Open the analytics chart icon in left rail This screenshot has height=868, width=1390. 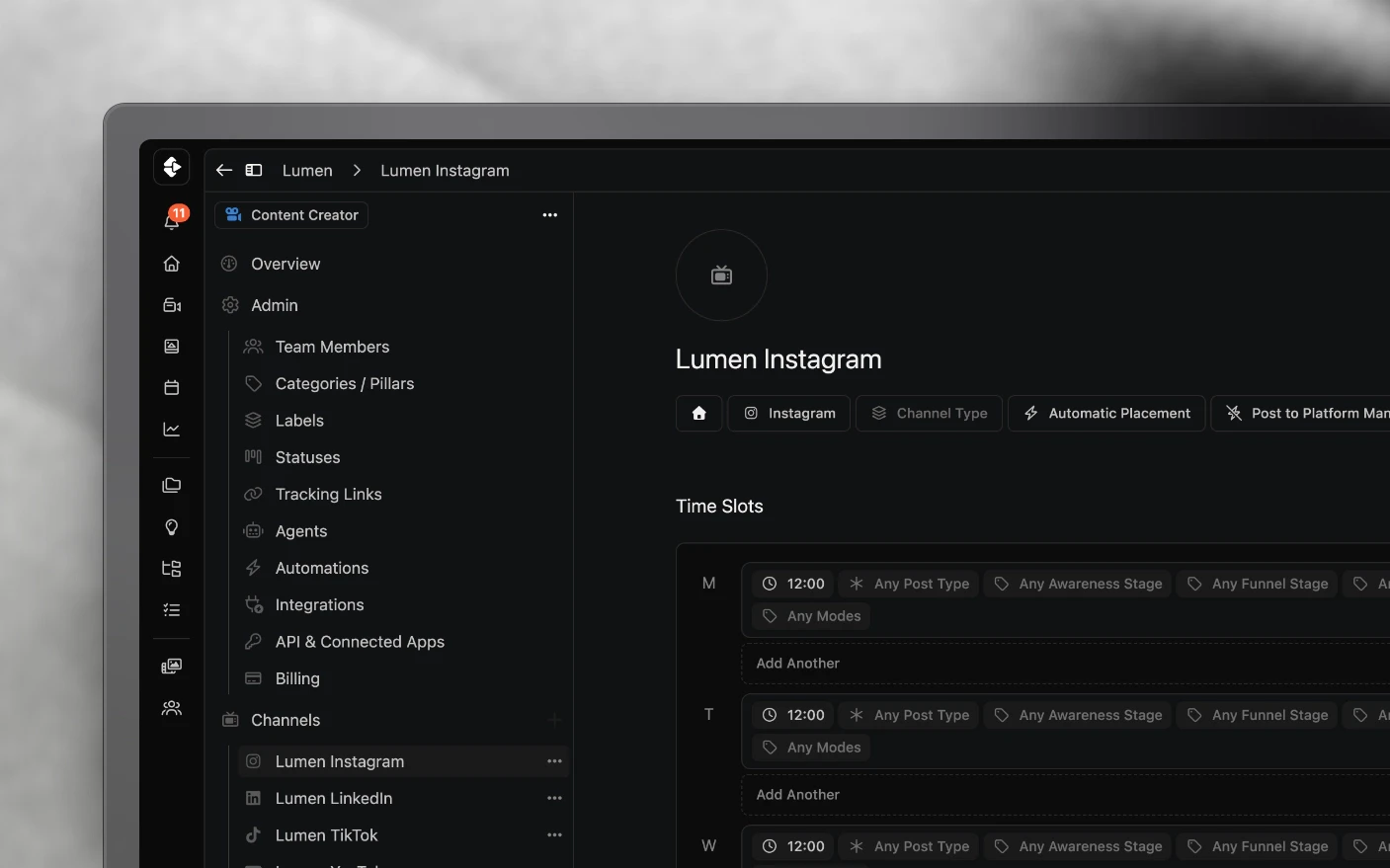[x=172, y=430]
